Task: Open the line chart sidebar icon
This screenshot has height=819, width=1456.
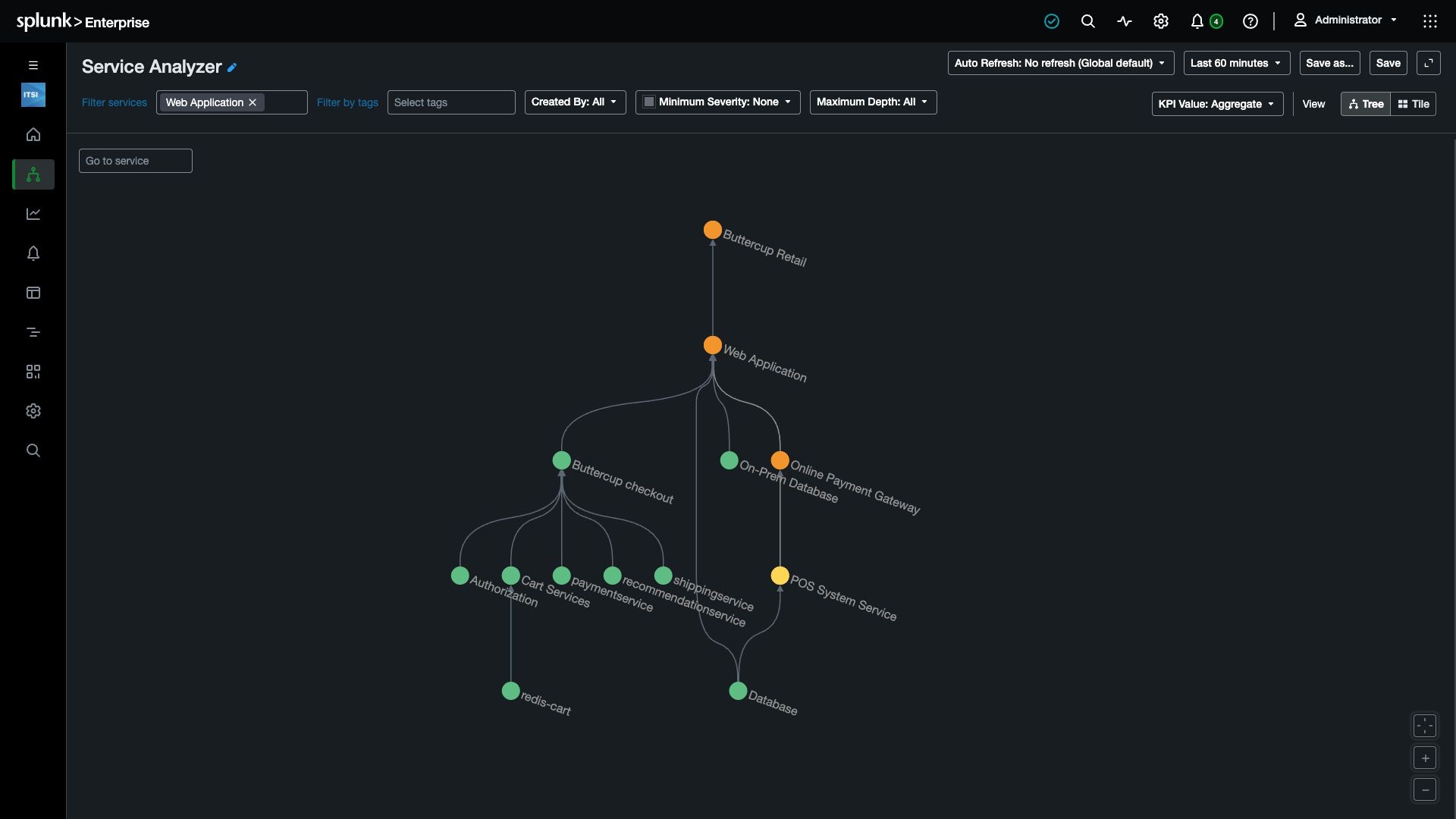Action: click(33, 214)
